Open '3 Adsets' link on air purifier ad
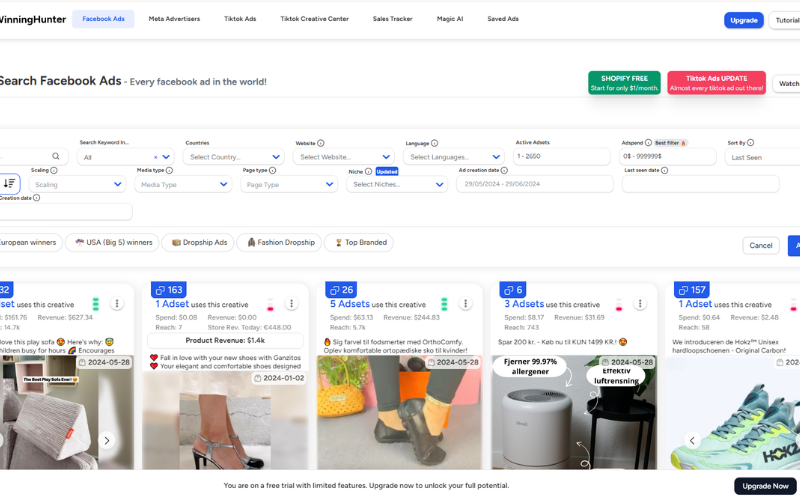This screenshot has height=500, width=800. 524,304
